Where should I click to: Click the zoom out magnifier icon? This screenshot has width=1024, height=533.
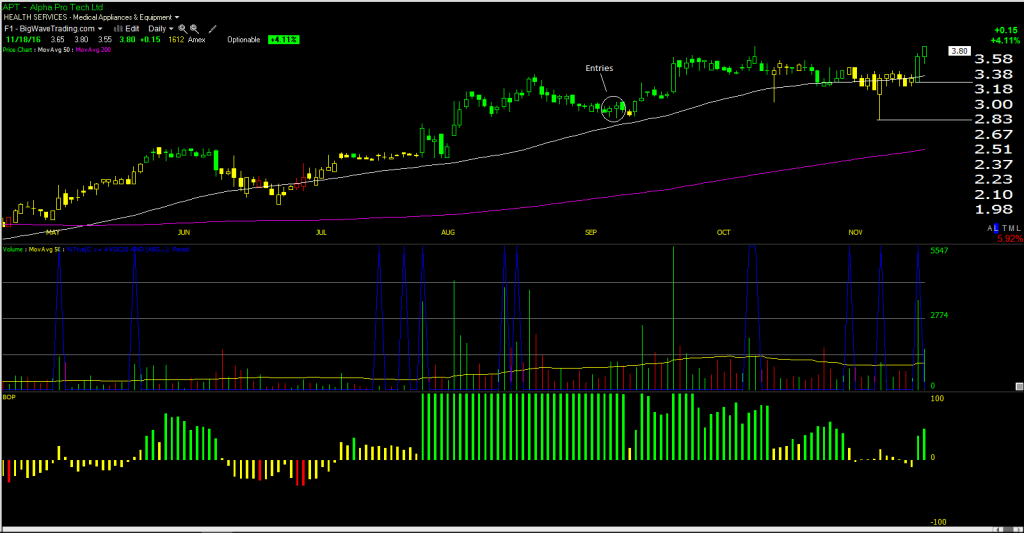(195, 29)
